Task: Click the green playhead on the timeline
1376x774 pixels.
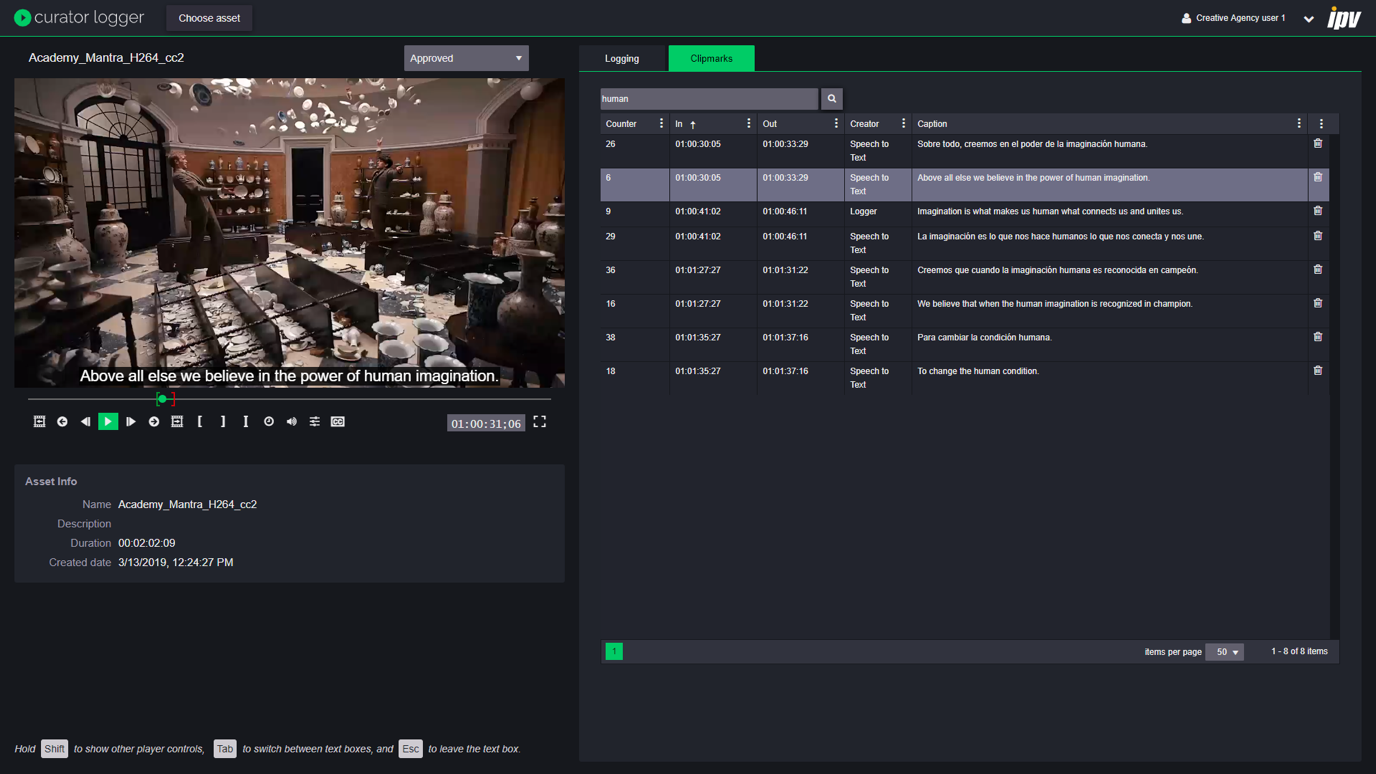Action: coord(162,399)
